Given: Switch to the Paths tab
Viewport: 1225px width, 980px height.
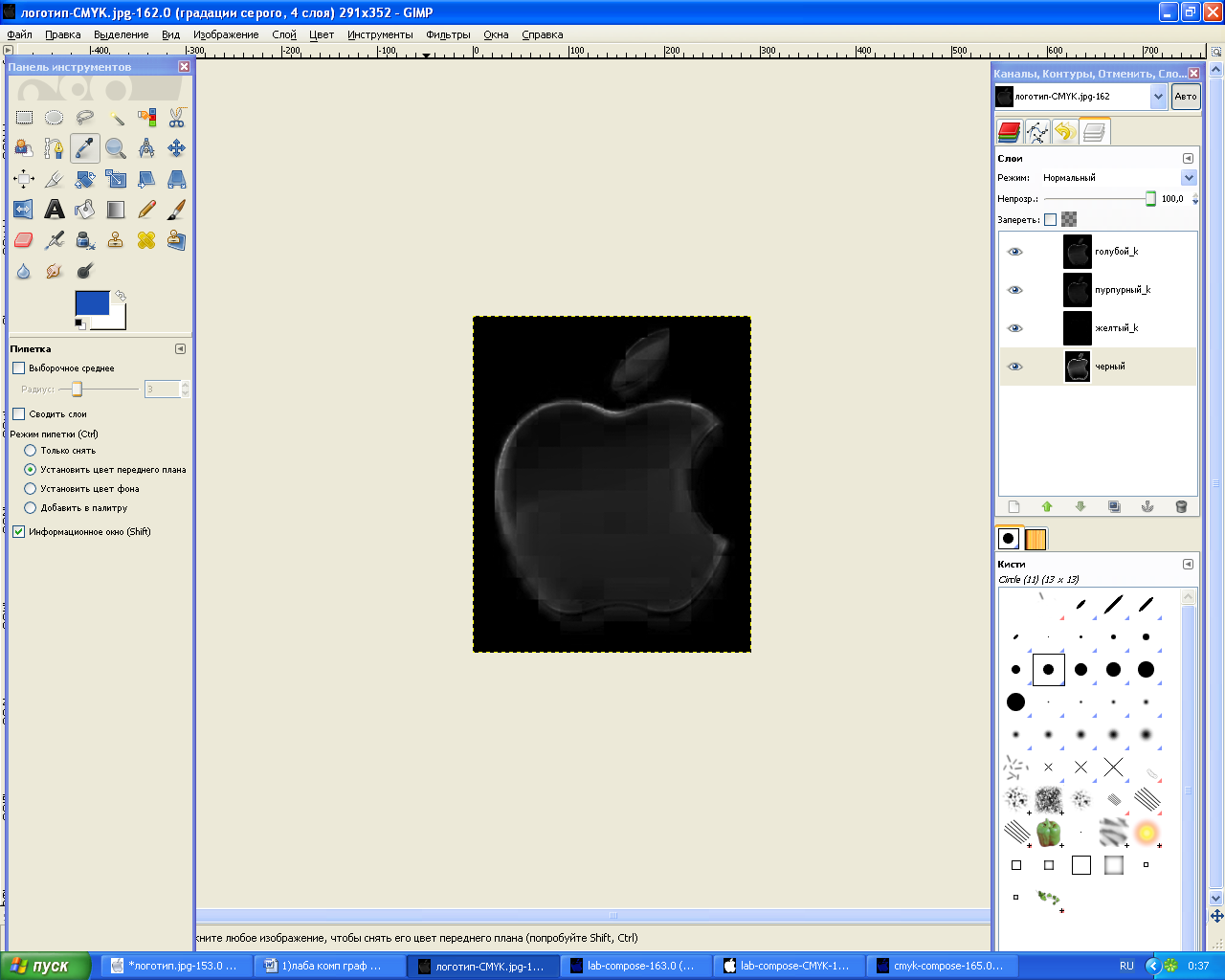Looking at the screenshot, I should tap(1037, 132).
